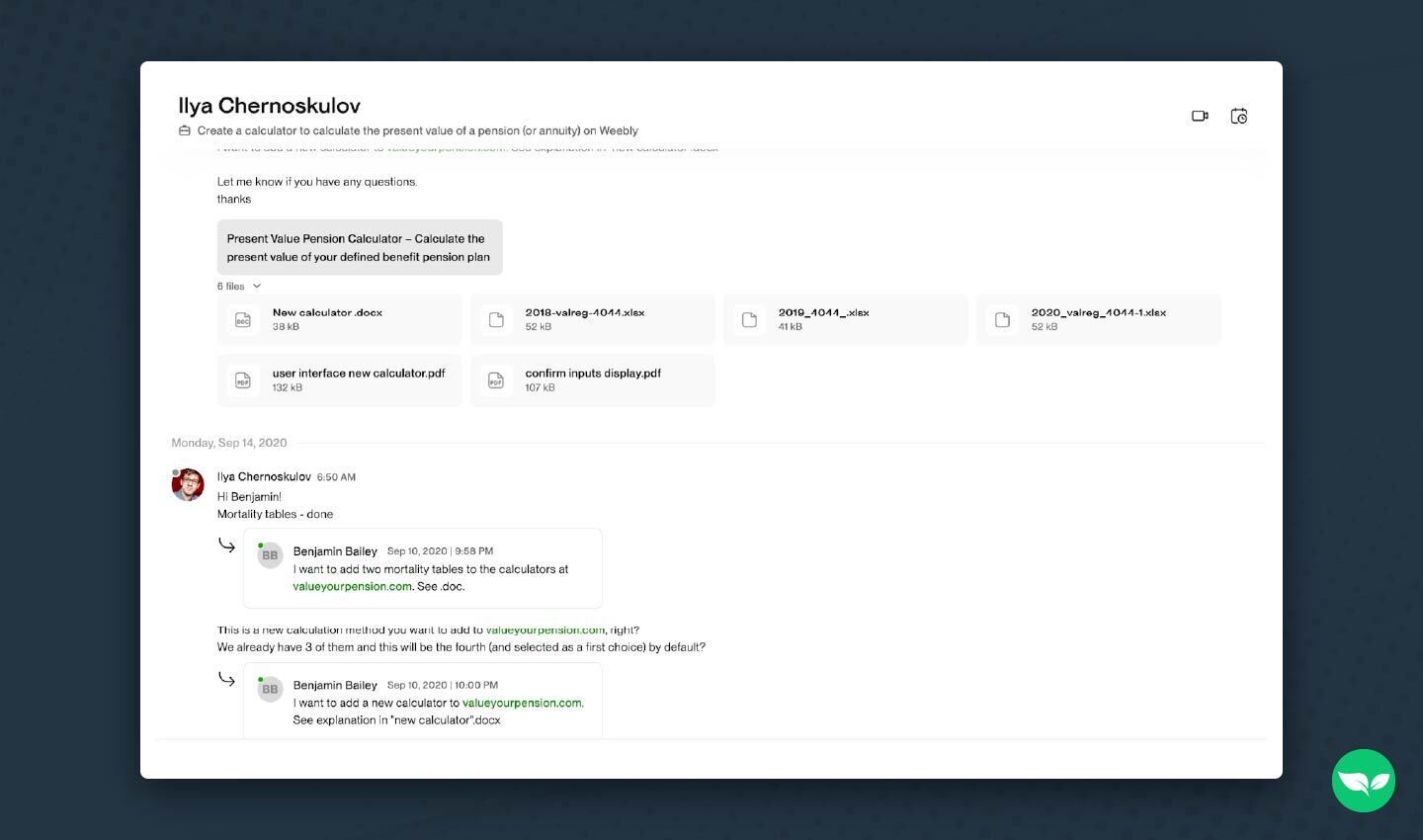Start a video call
Screen dimensions: 1423x840
tap(1200, 116)
